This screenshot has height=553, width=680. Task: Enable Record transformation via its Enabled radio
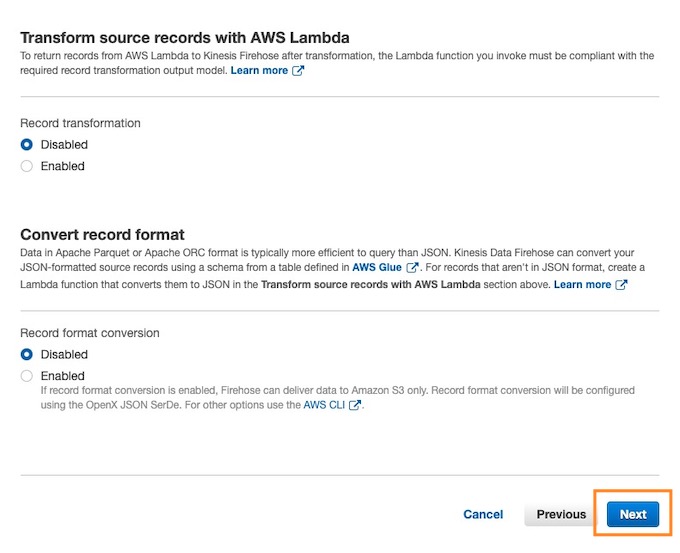point(26,166)
